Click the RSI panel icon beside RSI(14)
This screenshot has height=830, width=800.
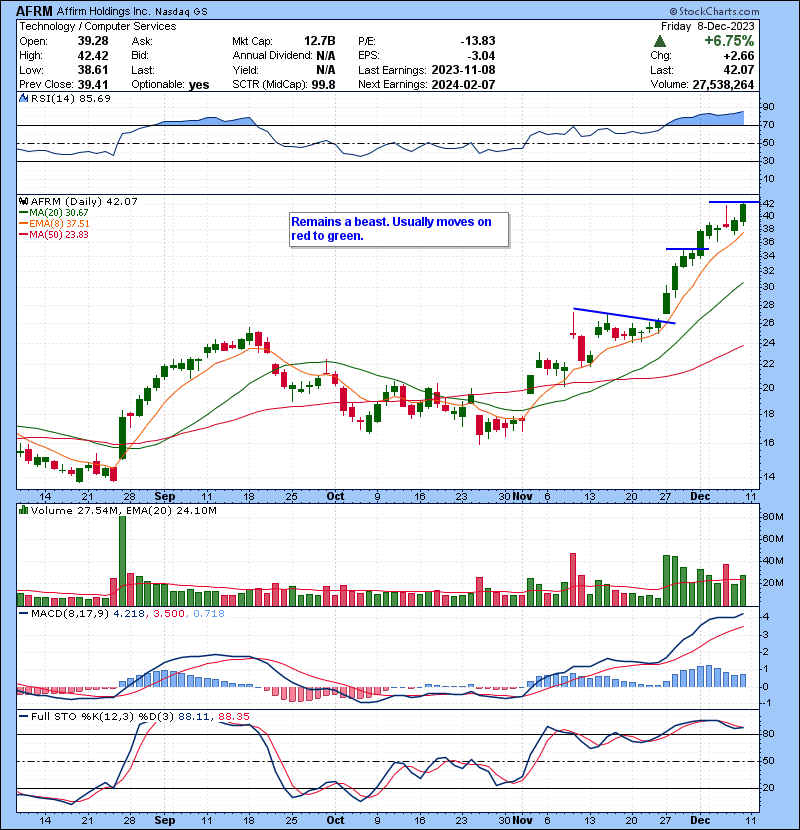tap(24, 98)
